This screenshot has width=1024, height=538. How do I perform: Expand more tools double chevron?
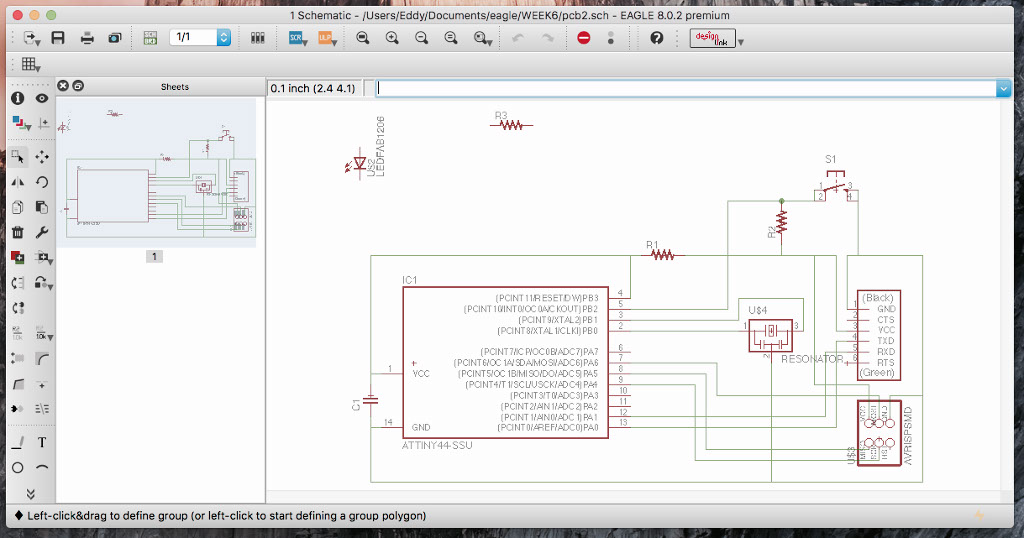pos(30,493)
